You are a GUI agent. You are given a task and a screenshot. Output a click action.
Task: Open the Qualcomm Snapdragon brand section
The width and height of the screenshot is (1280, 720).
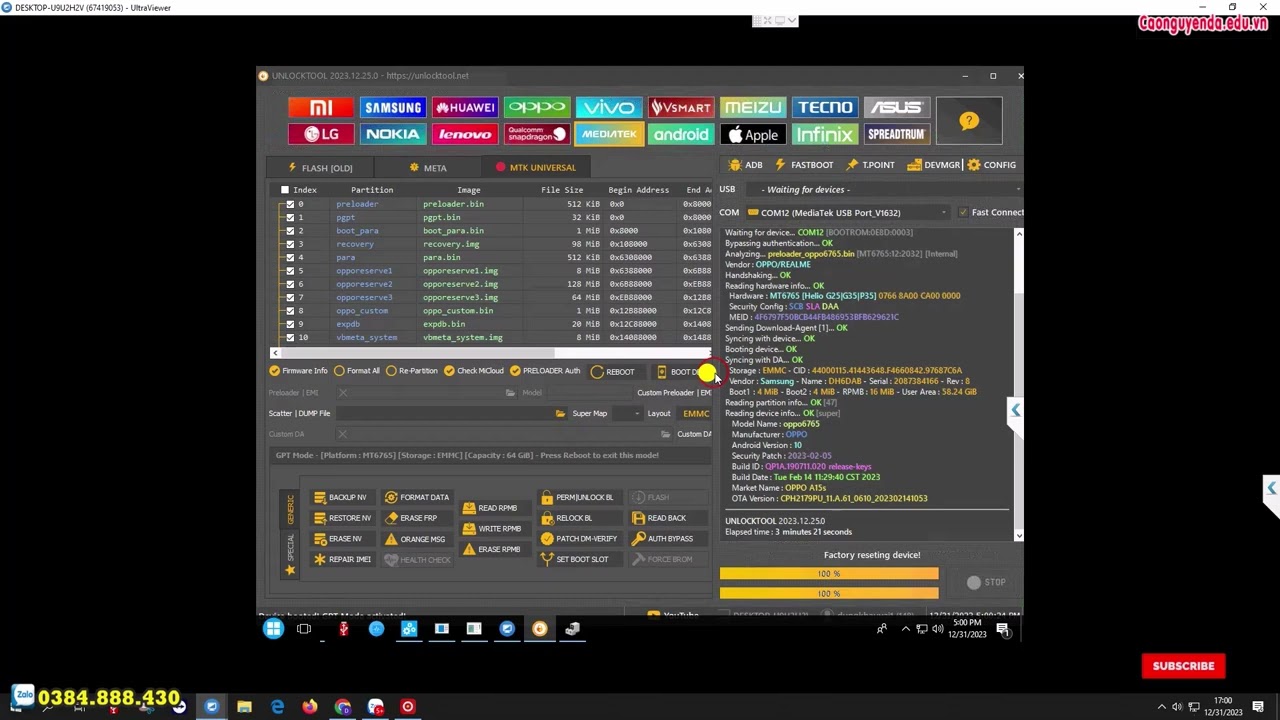click(537, 134)
